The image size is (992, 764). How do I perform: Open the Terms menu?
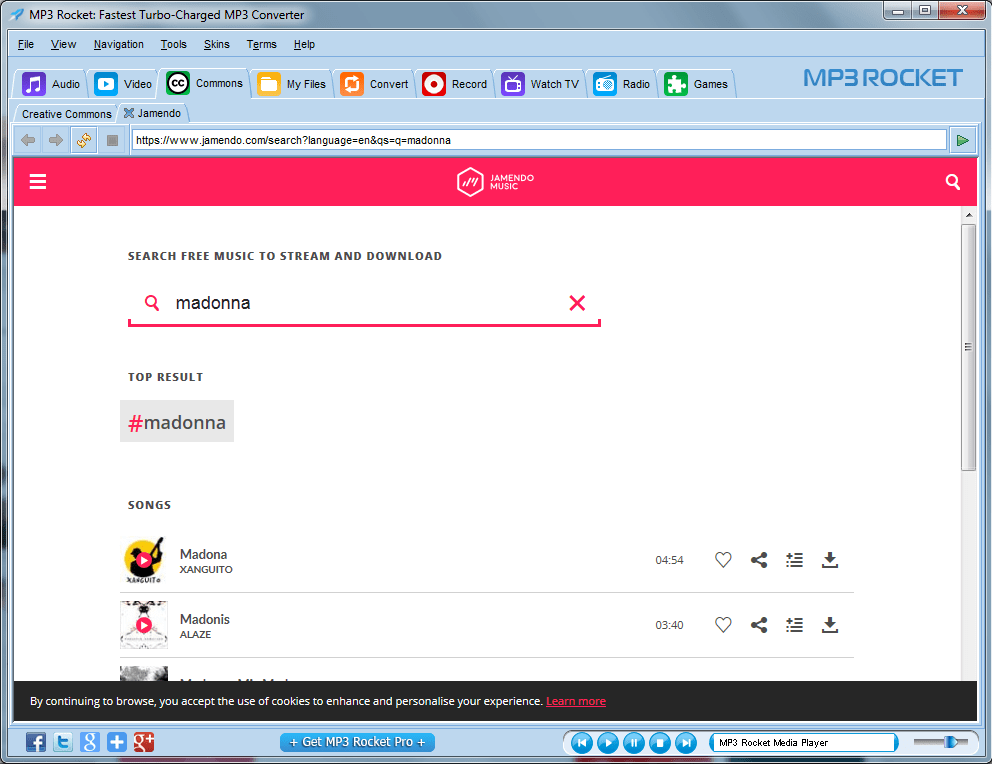261,44
